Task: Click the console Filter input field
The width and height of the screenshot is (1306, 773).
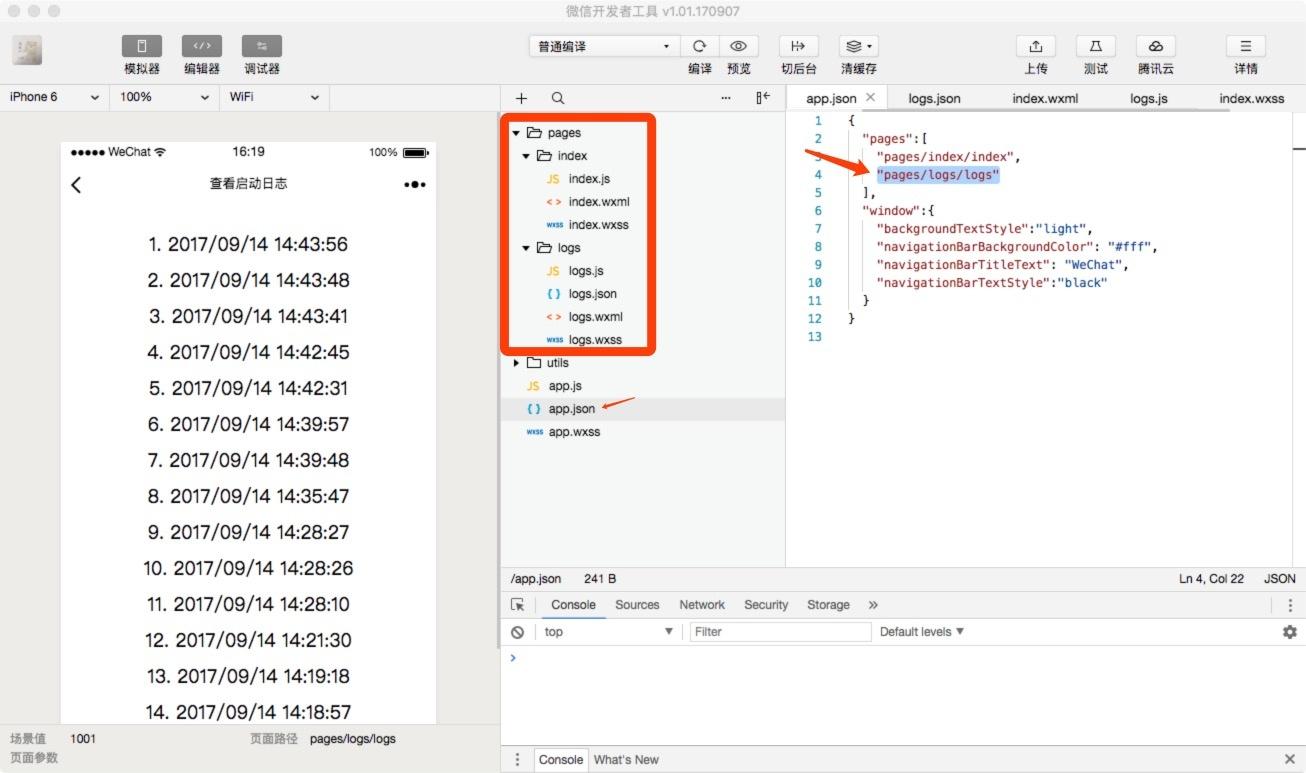Action: (781, 632)
